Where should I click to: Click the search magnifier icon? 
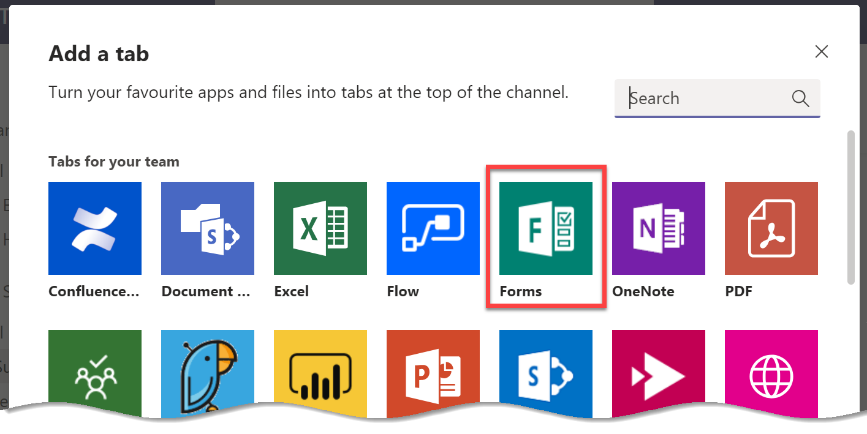(800, 98)
